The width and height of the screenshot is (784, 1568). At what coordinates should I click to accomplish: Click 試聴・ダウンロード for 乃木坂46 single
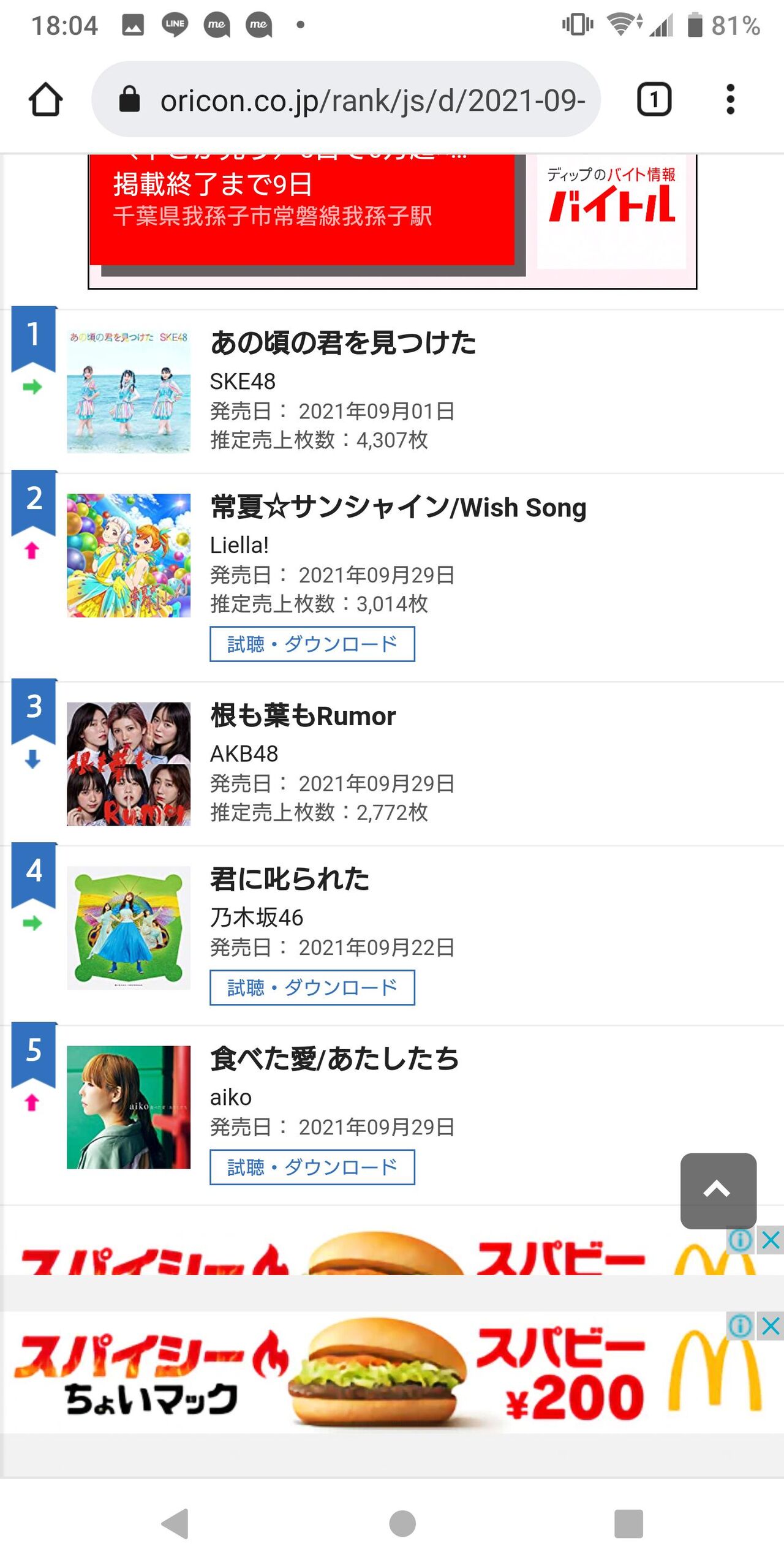[x=312, y=987]
